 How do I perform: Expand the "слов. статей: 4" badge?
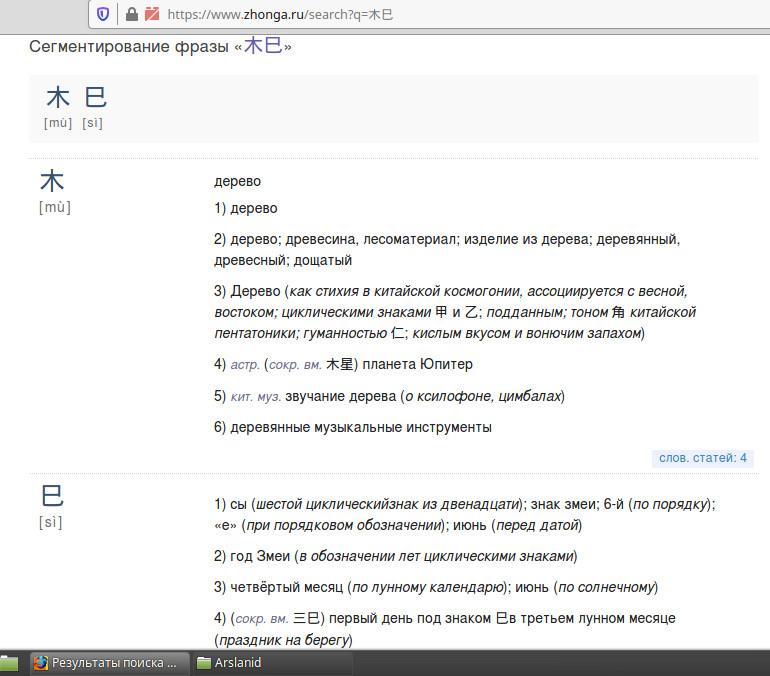(703, 458)
